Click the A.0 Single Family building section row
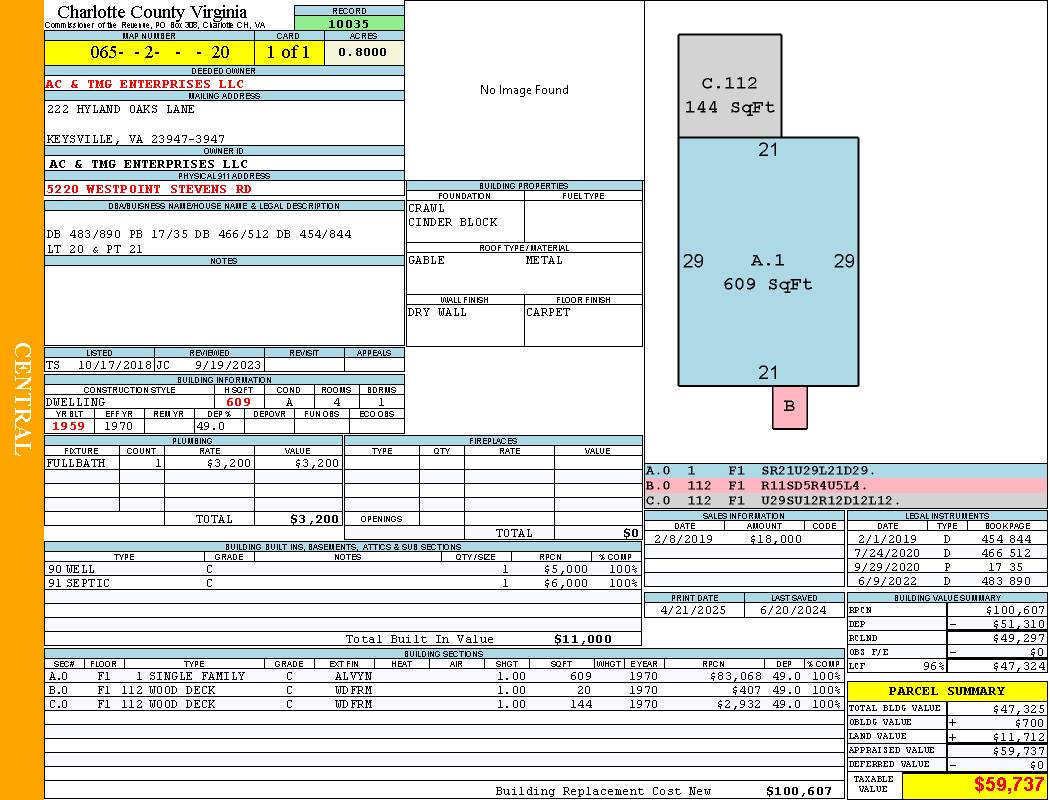 click(x=443, y=676)
